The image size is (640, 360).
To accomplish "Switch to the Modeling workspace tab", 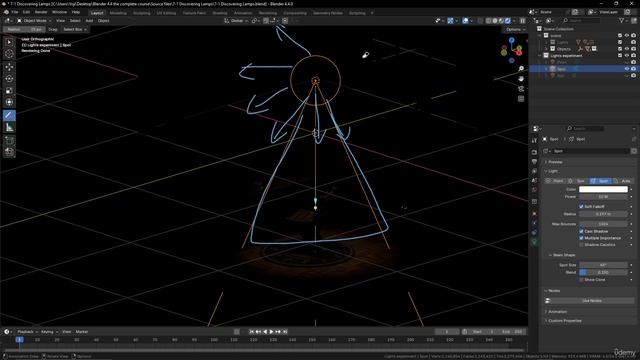I will [x=118, y=13].
